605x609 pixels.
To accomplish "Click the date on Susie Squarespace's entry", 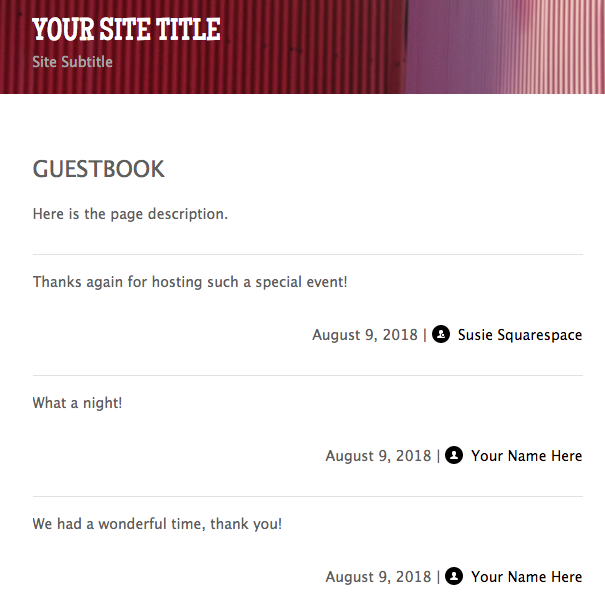I will [365, 335].
